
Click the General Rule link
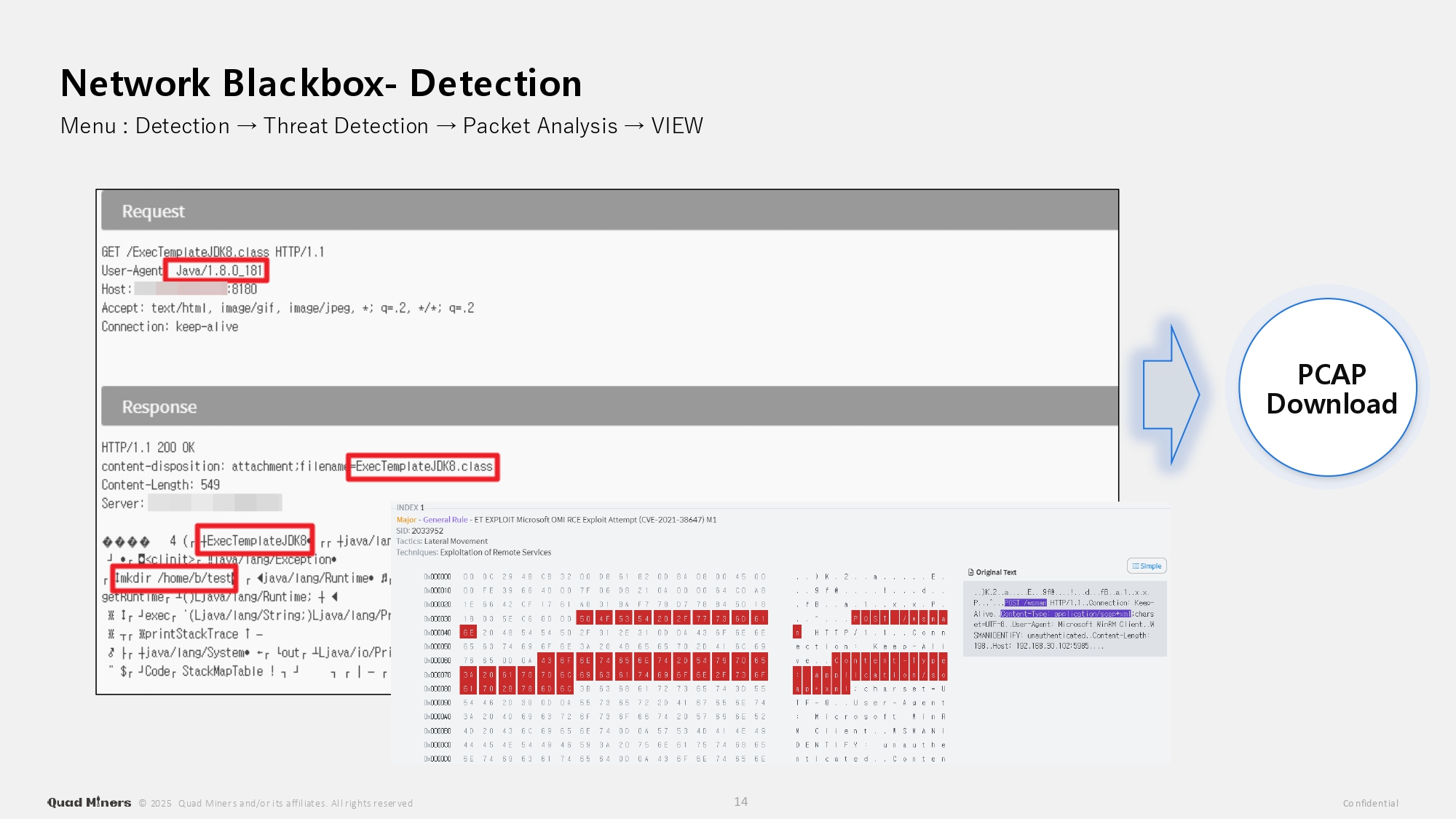(445, 520)
